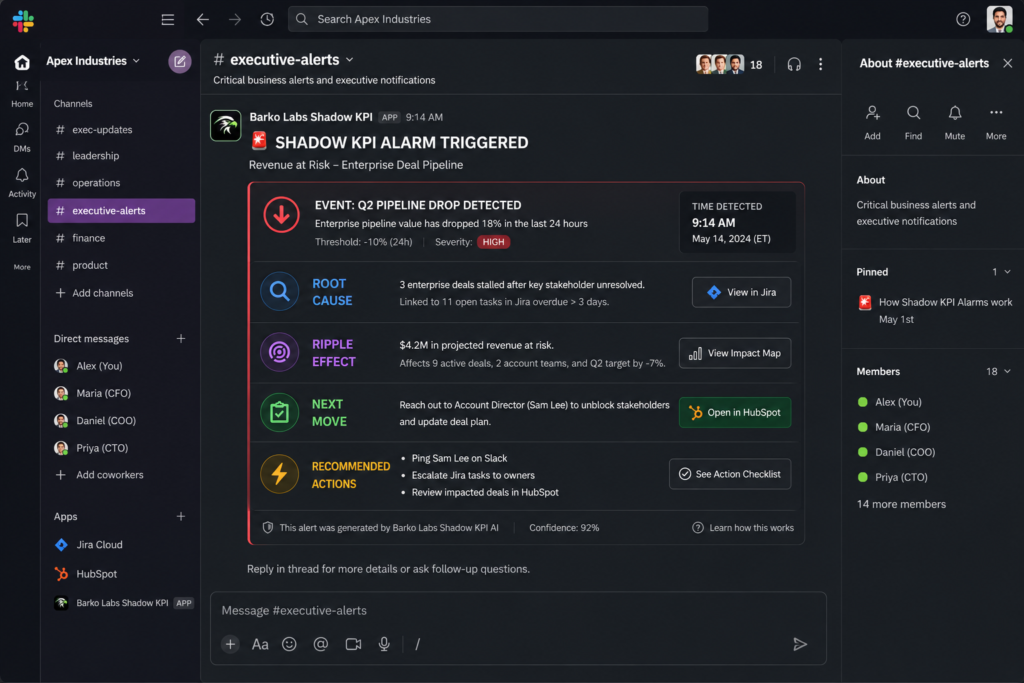1024x683 pixels.
Task: Click the Open in HubSpot button
Action: (x=735, y=413)
